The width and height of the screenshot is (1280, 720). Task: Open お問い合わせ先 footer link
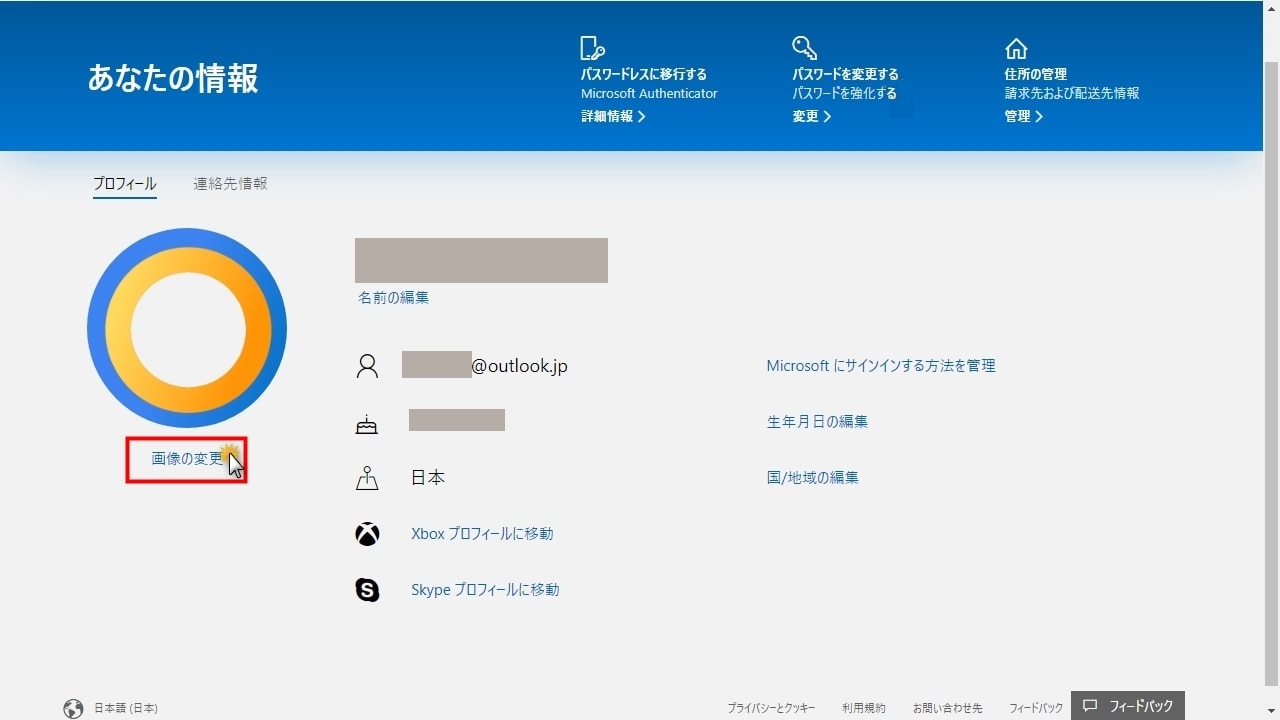[x=947, y=708]
